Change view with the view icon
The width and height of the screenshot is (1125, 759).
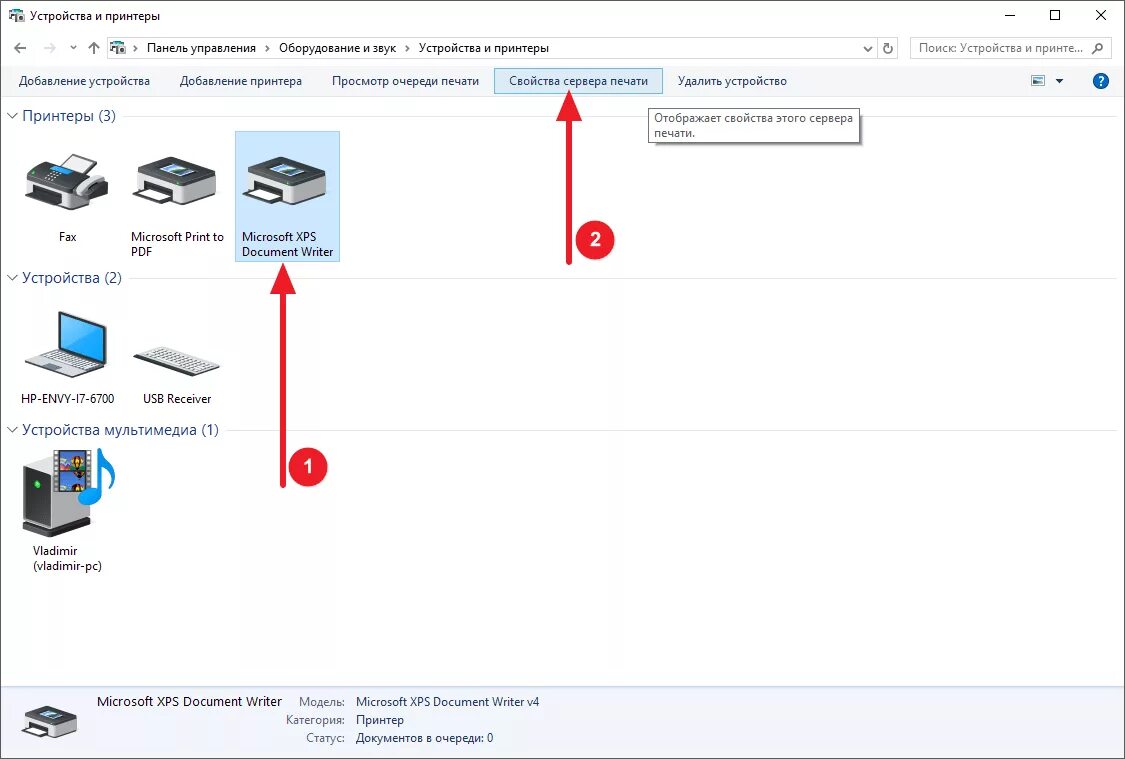tap(1038, 81)
